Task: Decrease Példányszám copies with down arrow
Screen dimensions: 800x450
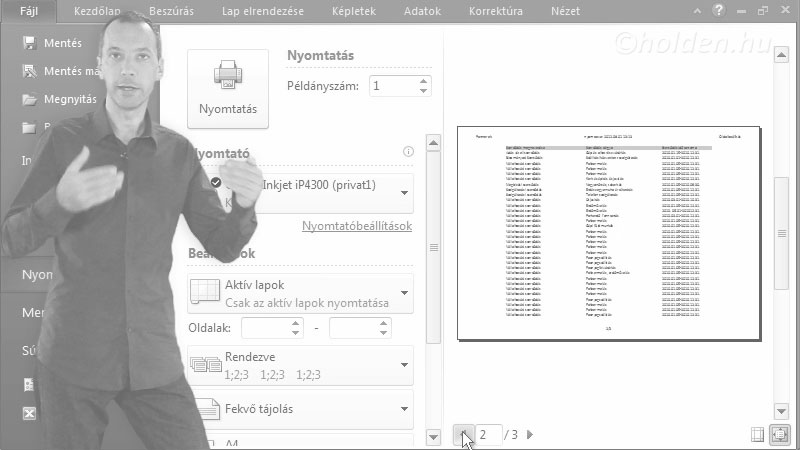Action: (x=423, y=91)
